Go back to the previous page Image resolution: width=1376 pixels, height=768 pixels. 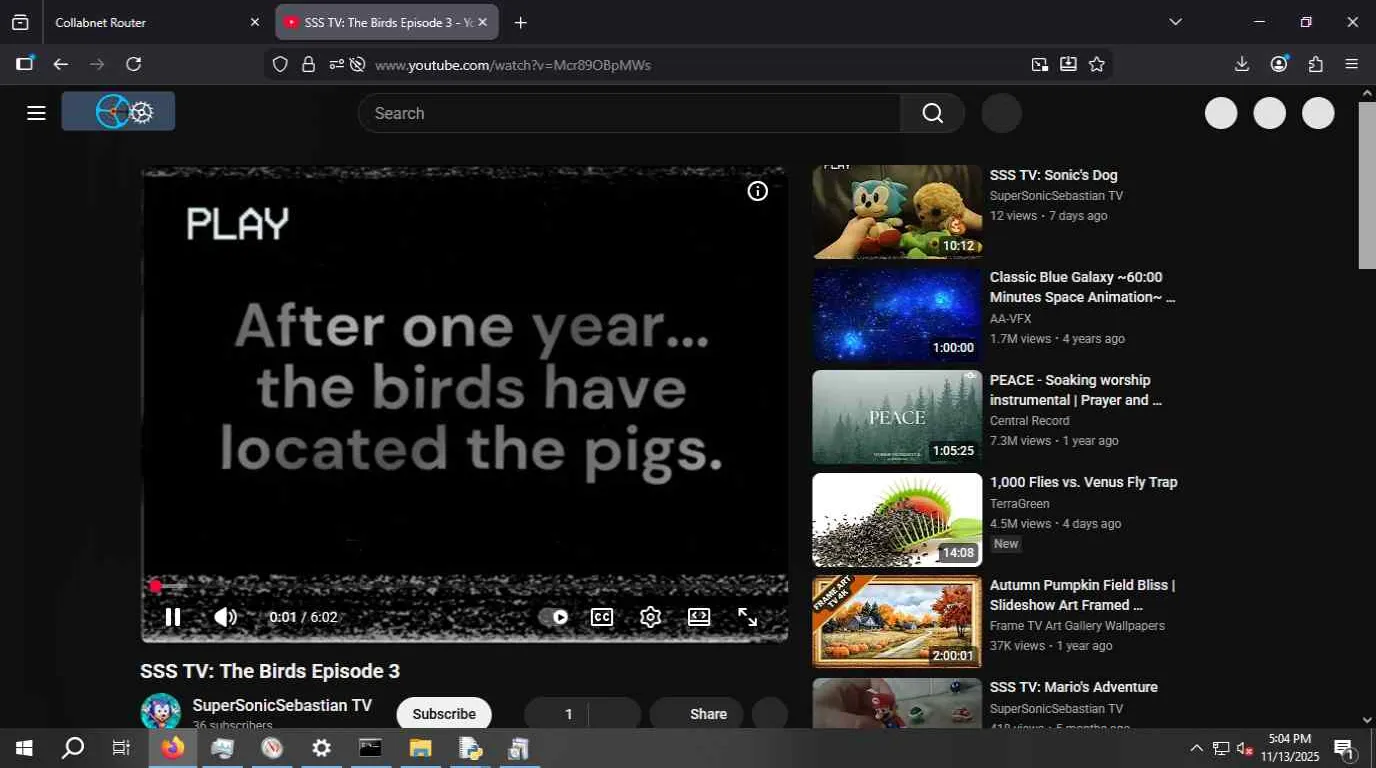coord(61,64)
